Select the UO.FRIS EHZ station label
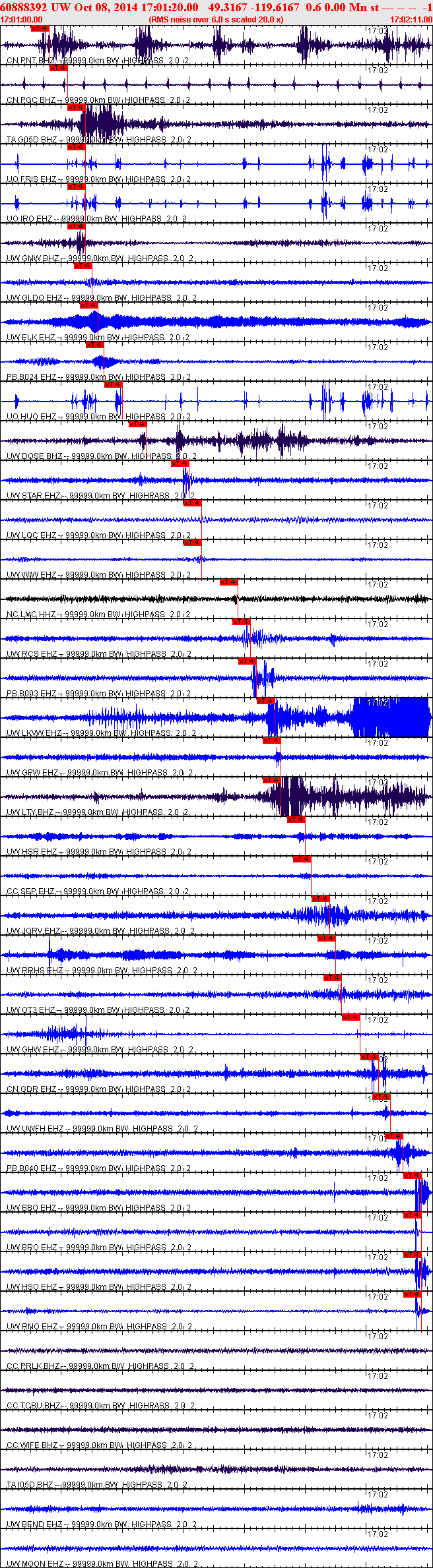This screenshot has height=1568, width=433. coord(32,179)
